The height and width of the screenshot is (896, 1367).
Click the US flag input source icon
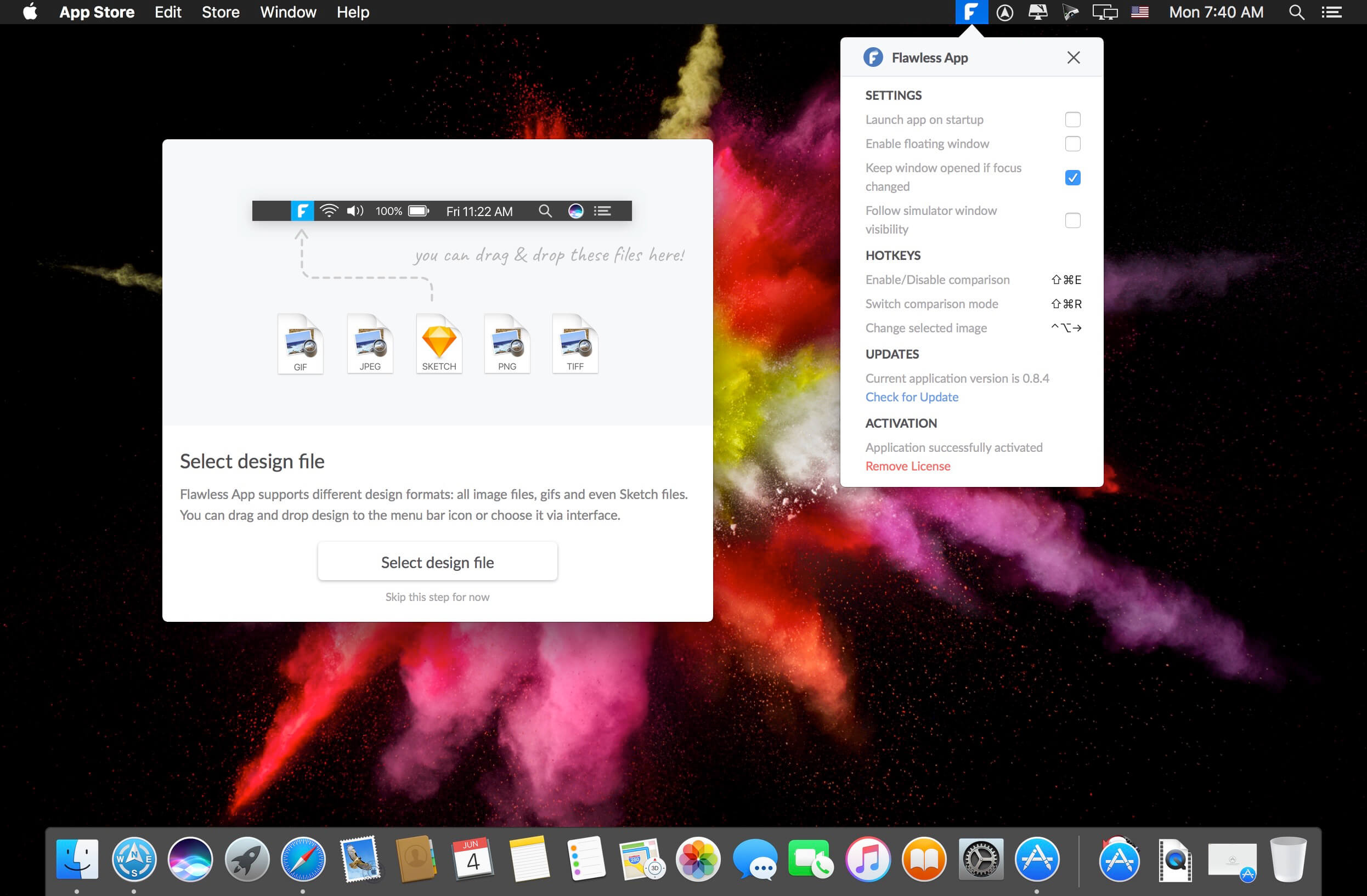pos(1139,12)
